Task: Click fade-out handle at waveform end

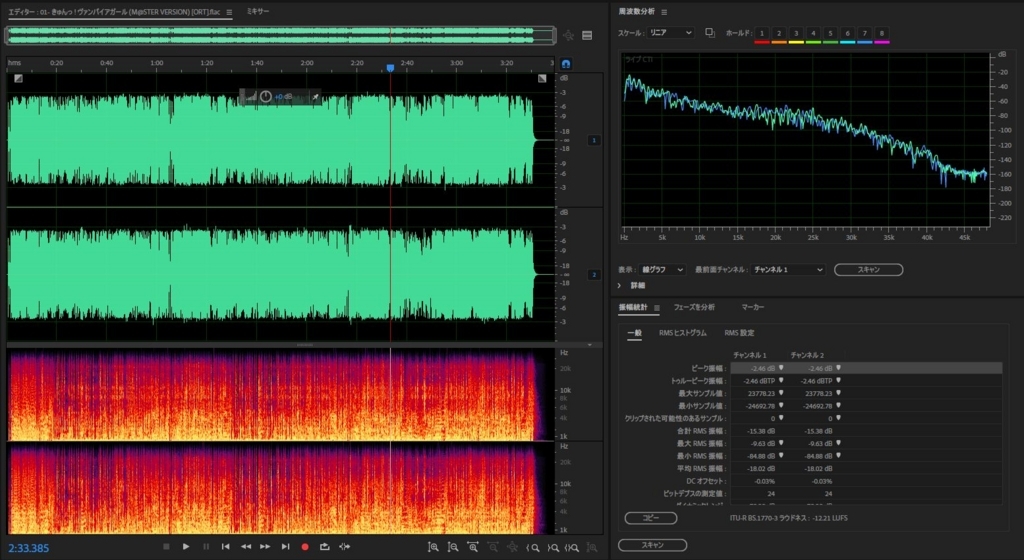Action: coord(542,78)
